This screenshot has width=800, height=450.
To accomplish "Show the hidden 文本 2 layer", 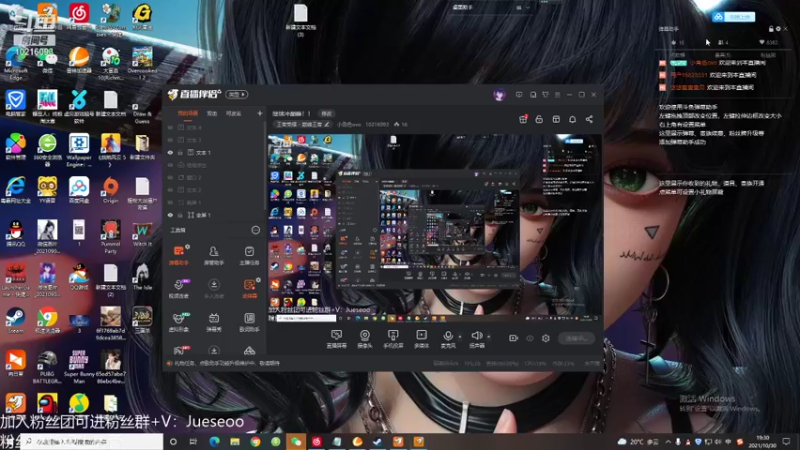I will (x=170, y=190).
